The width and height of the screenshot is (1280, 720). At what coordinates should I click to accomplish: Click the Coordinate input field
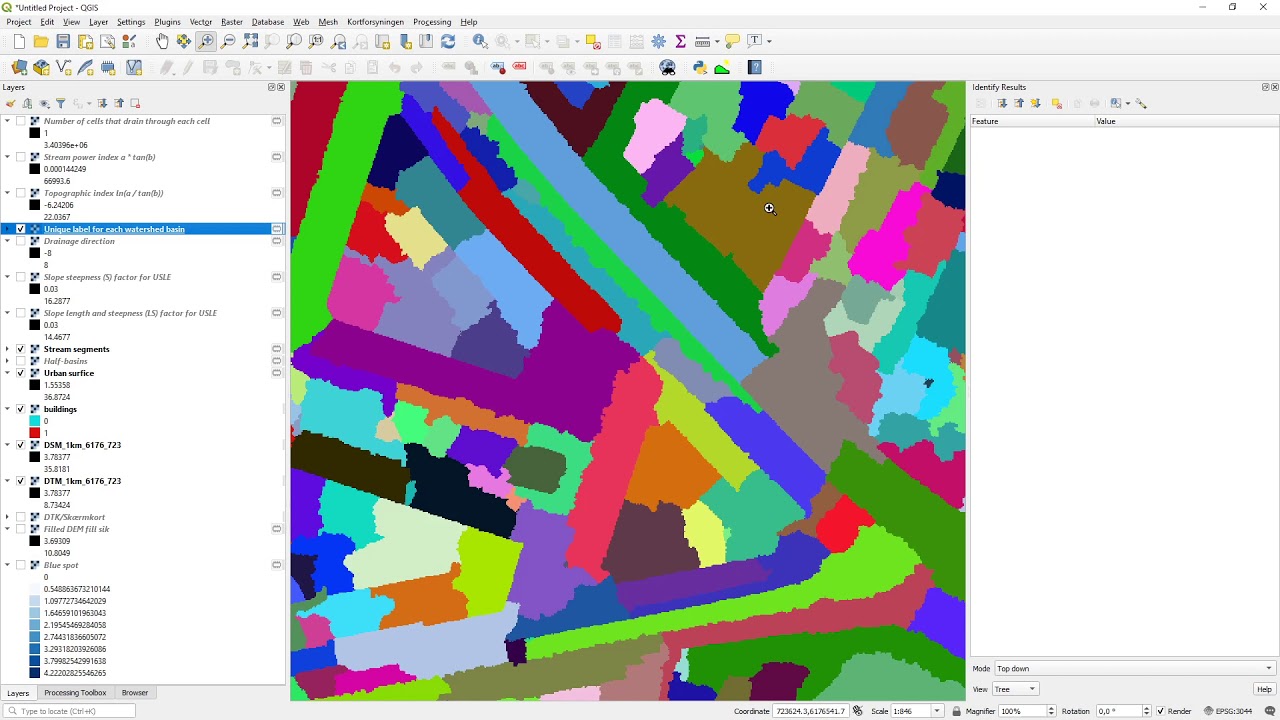tap(810, 711)
